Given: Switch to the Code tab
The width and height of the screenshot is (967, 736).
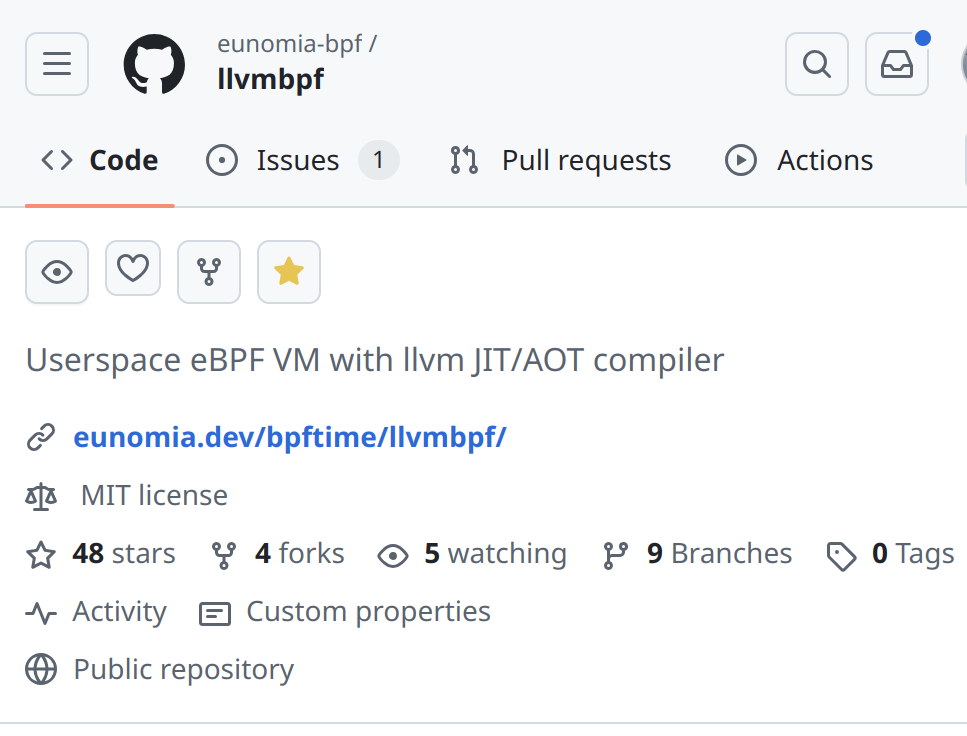Looking at the screenshot, I should pyautogui.click(x=100, y=161).
